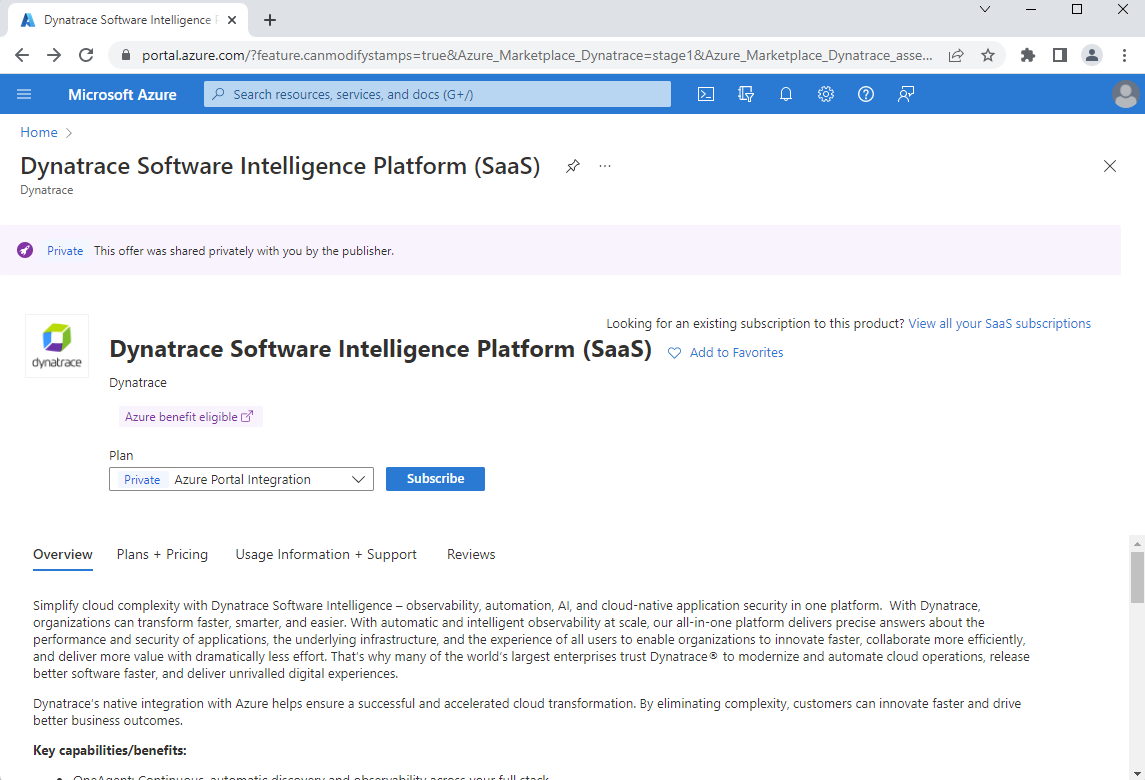Close the Dynatrace marketplace blade
The width and height of the screenshot is (1145, 780).
(x=1110, y=166)
